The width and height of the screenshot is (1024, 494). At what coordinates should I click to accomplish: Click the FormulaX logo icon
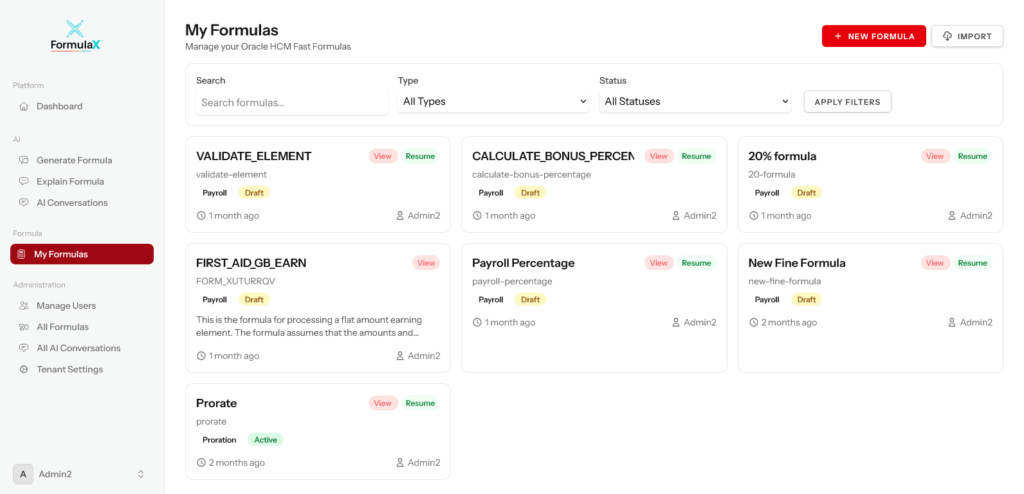tap(76, 29)
